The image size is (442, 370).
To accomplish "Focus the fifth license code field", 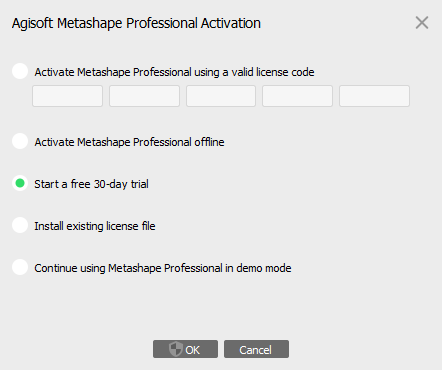I will [374, 96].
